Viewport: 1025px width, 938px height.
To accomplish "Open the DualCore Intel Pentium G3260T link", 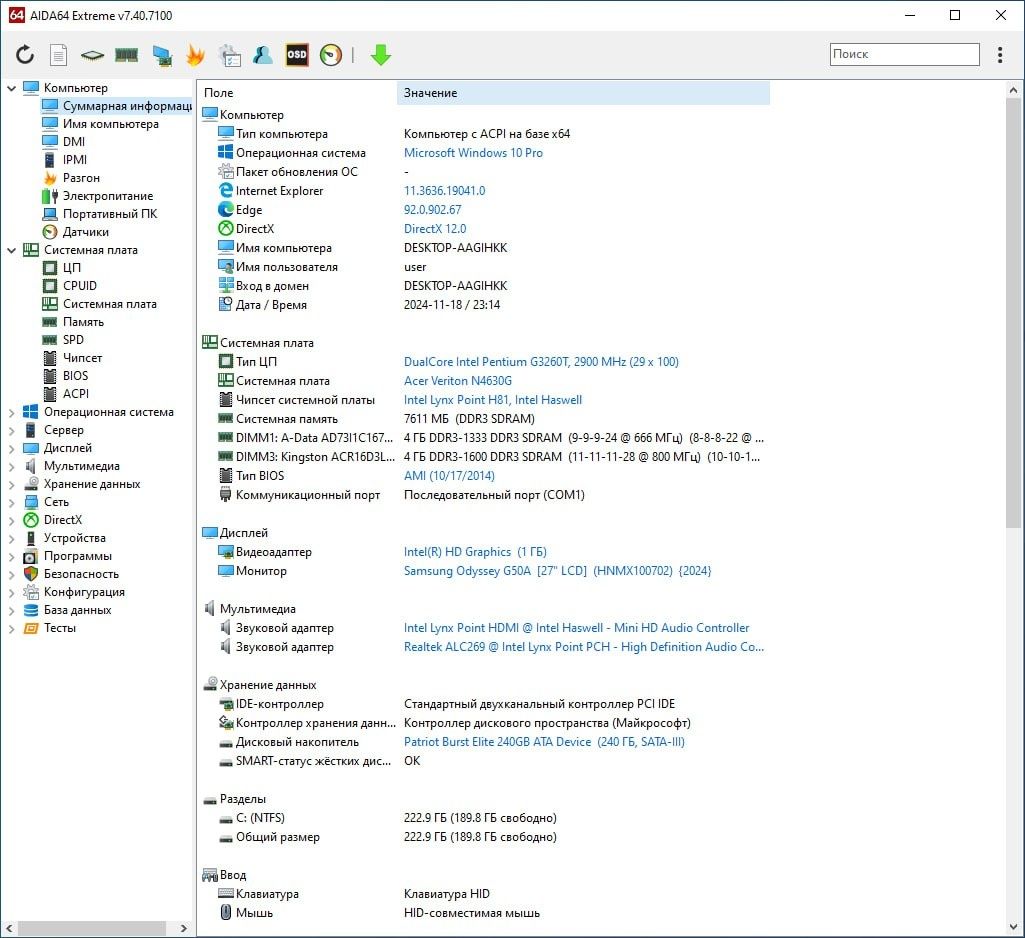I will 541,361.
